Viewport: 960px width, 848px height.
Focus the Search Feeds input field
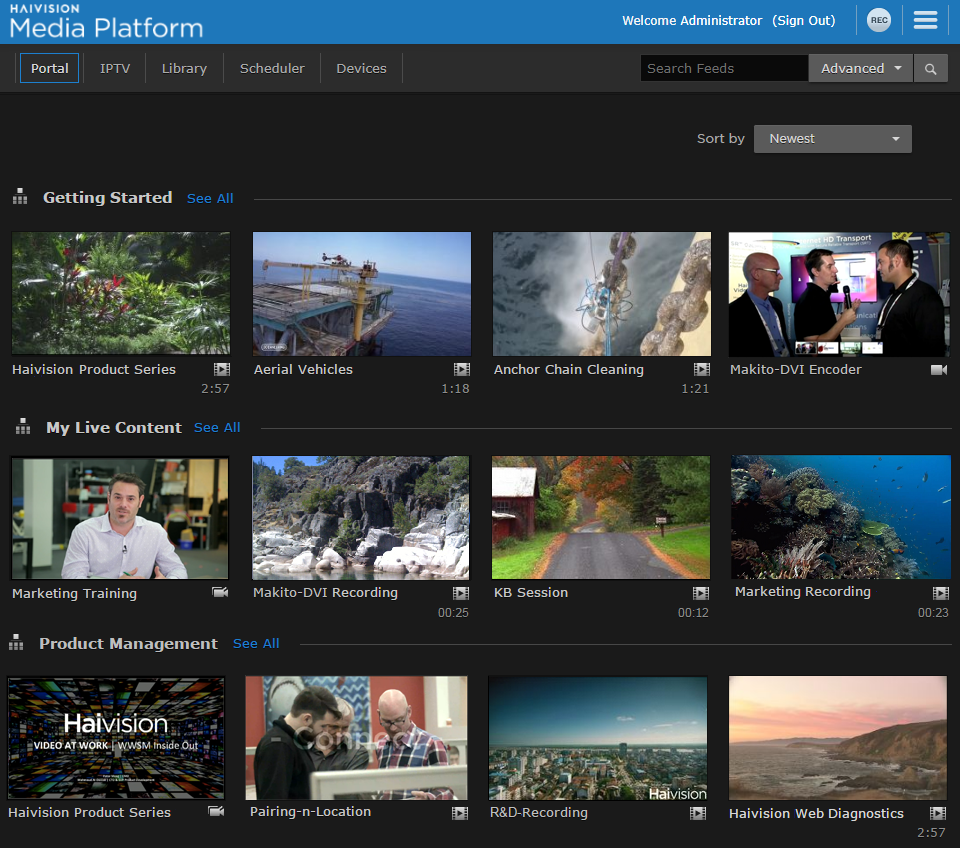723,69
